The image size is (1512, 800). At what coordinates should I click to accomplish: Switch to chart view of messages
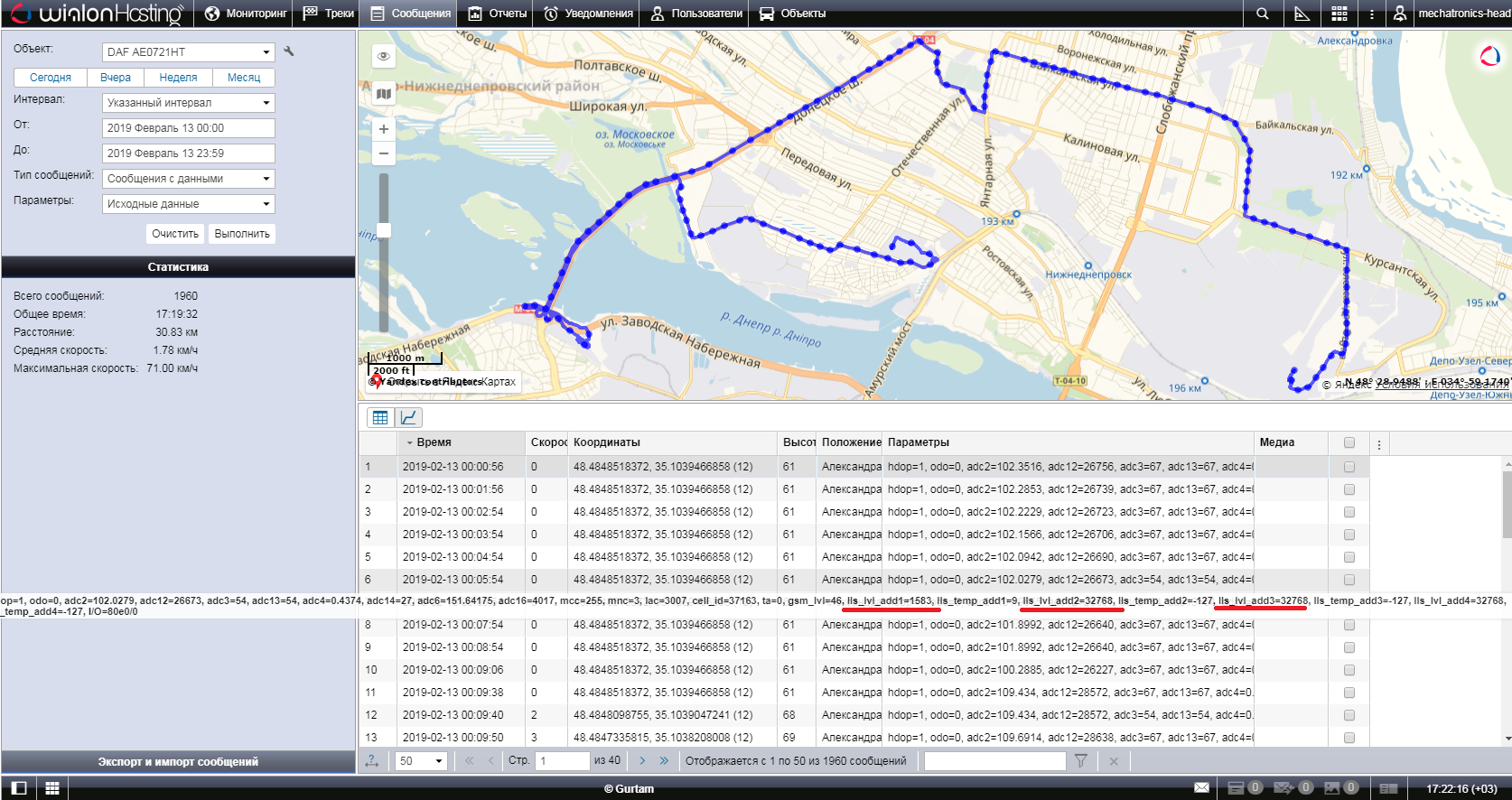[409, 417]
